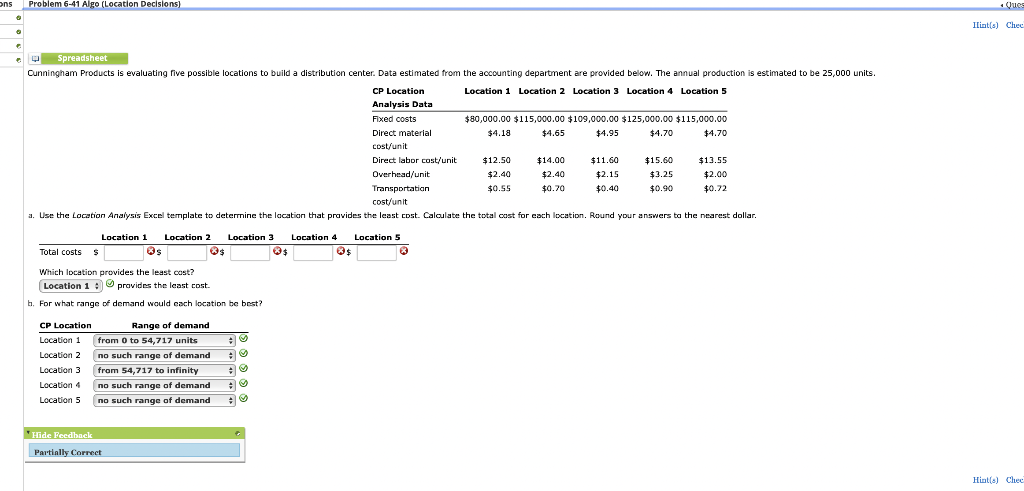Click the Location 3 total costs input
Viewport: 1024px width, 491px height.
point(250,252)
